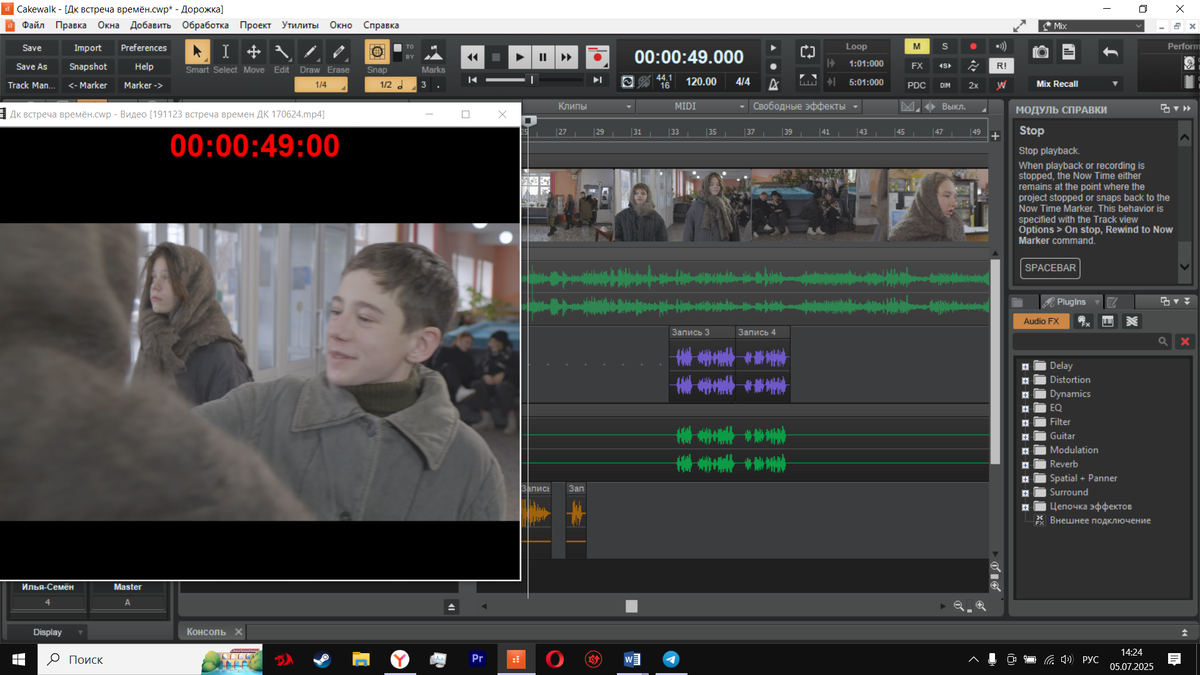Expand the Dynamics folder
1200x675 pixels.
pyautogui.click(x=1025, y=394)
